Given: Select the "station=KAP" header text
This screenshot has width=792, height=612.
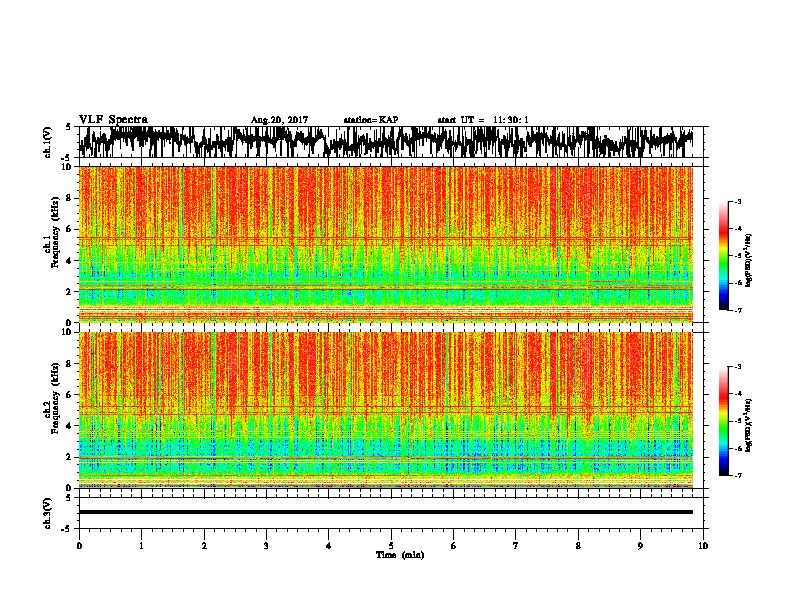Looking at the screenshot, I should (371, 120).
